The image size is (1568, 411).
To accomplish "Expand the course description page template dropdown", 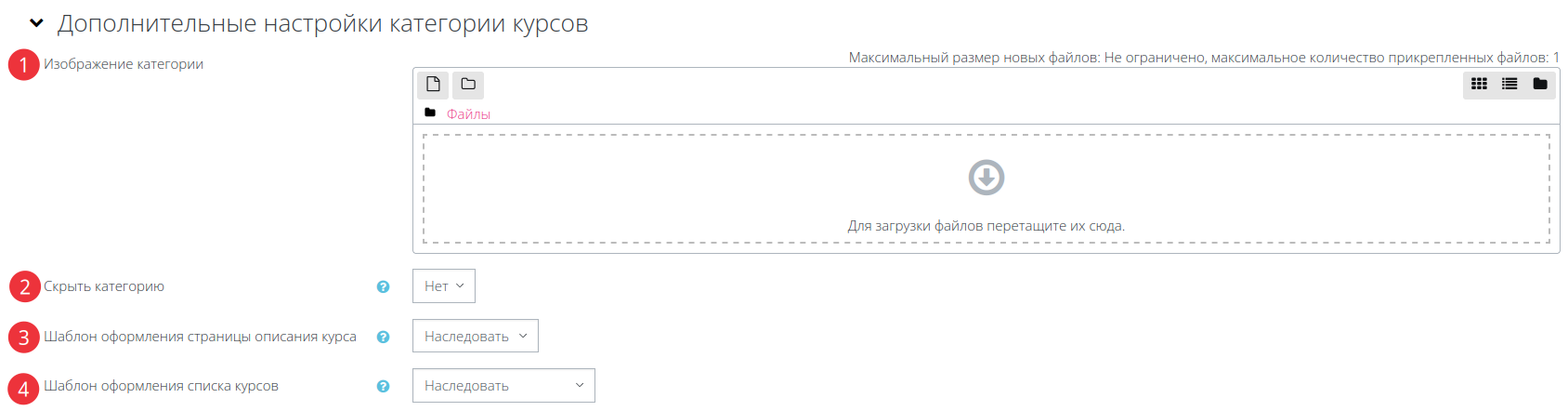I will click(x=476, y=336).
